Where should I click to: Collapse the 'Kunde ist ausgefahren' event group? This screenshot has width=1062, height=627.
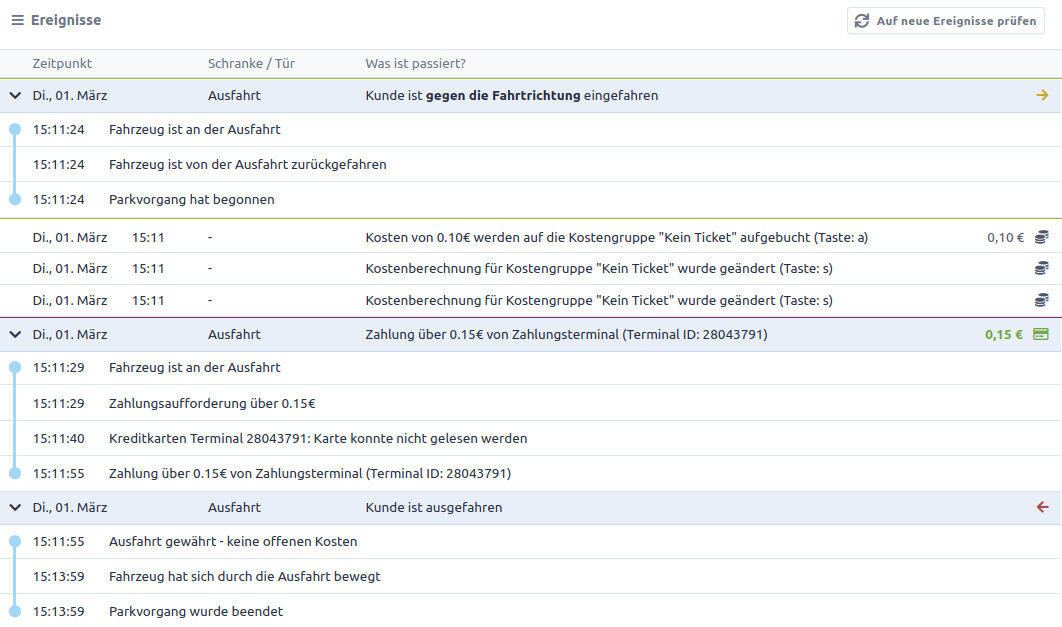(15, 508)
